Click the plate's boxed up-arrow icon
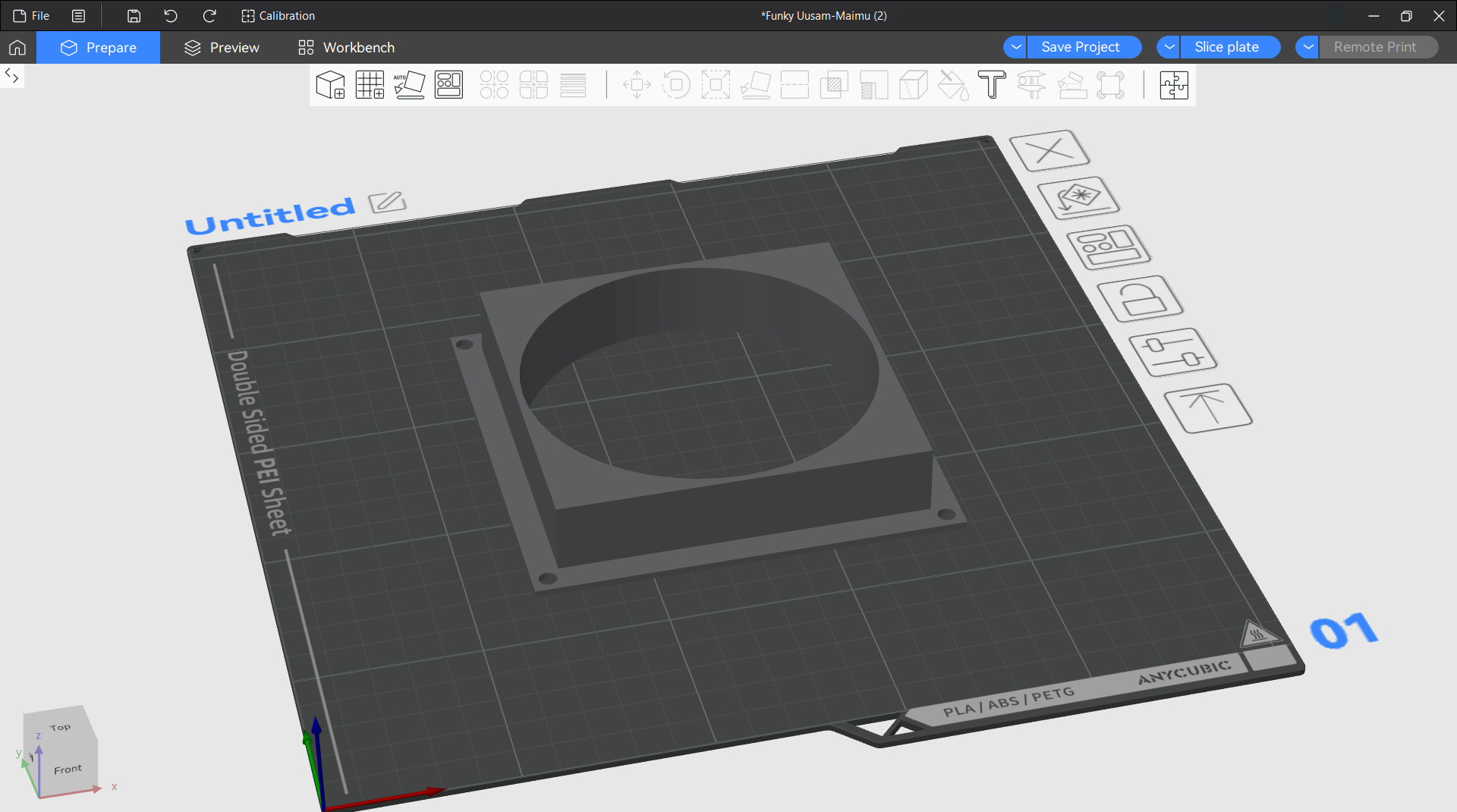 pyautogui.click(x=1208, y=408)
